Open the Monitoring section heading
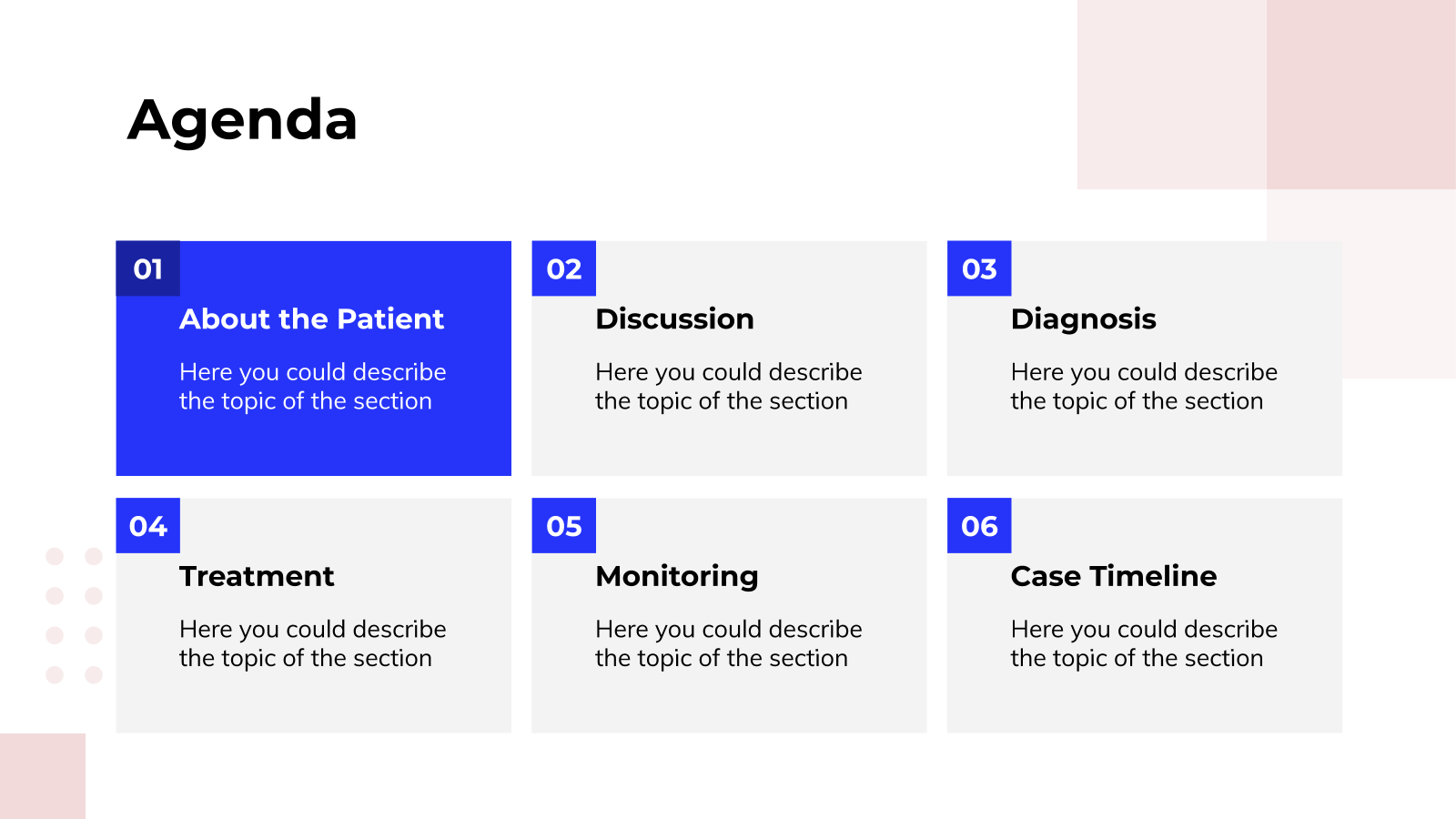 (x=677, y=577)
